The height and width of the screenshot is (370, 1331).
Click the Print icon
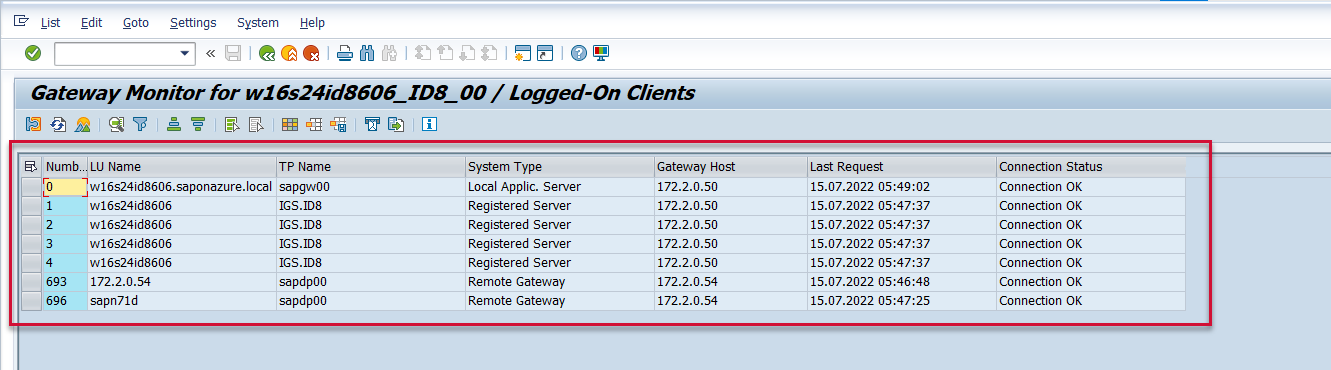tap(345, 54)
